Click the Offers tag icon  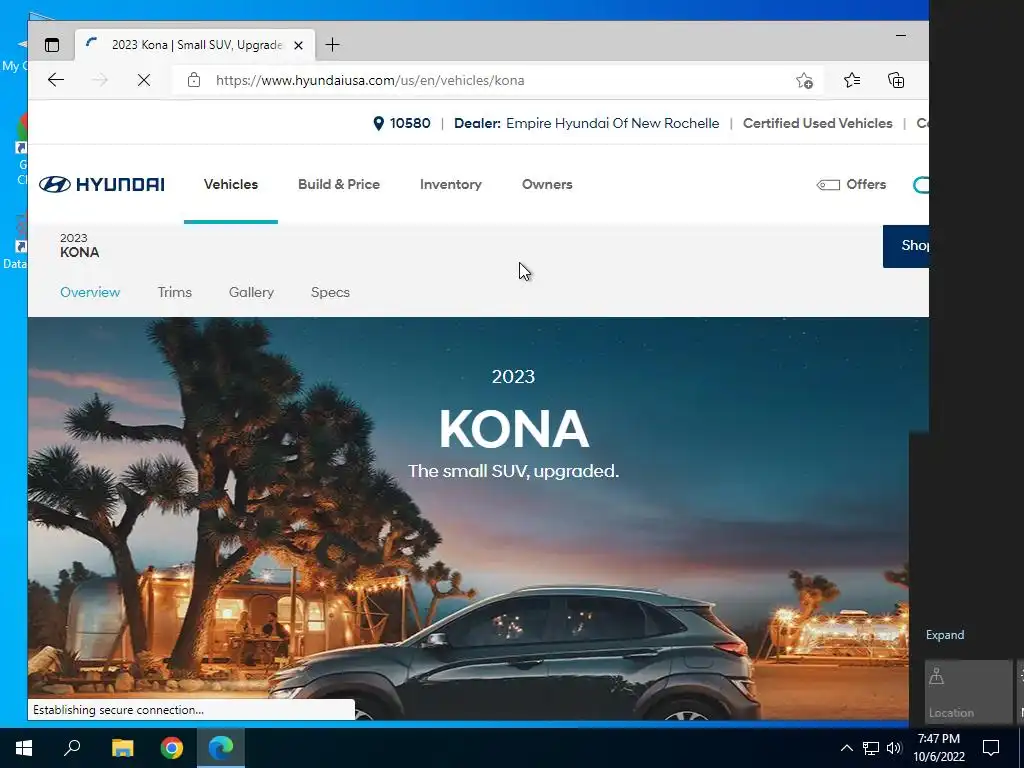click(x=828, y=185)
